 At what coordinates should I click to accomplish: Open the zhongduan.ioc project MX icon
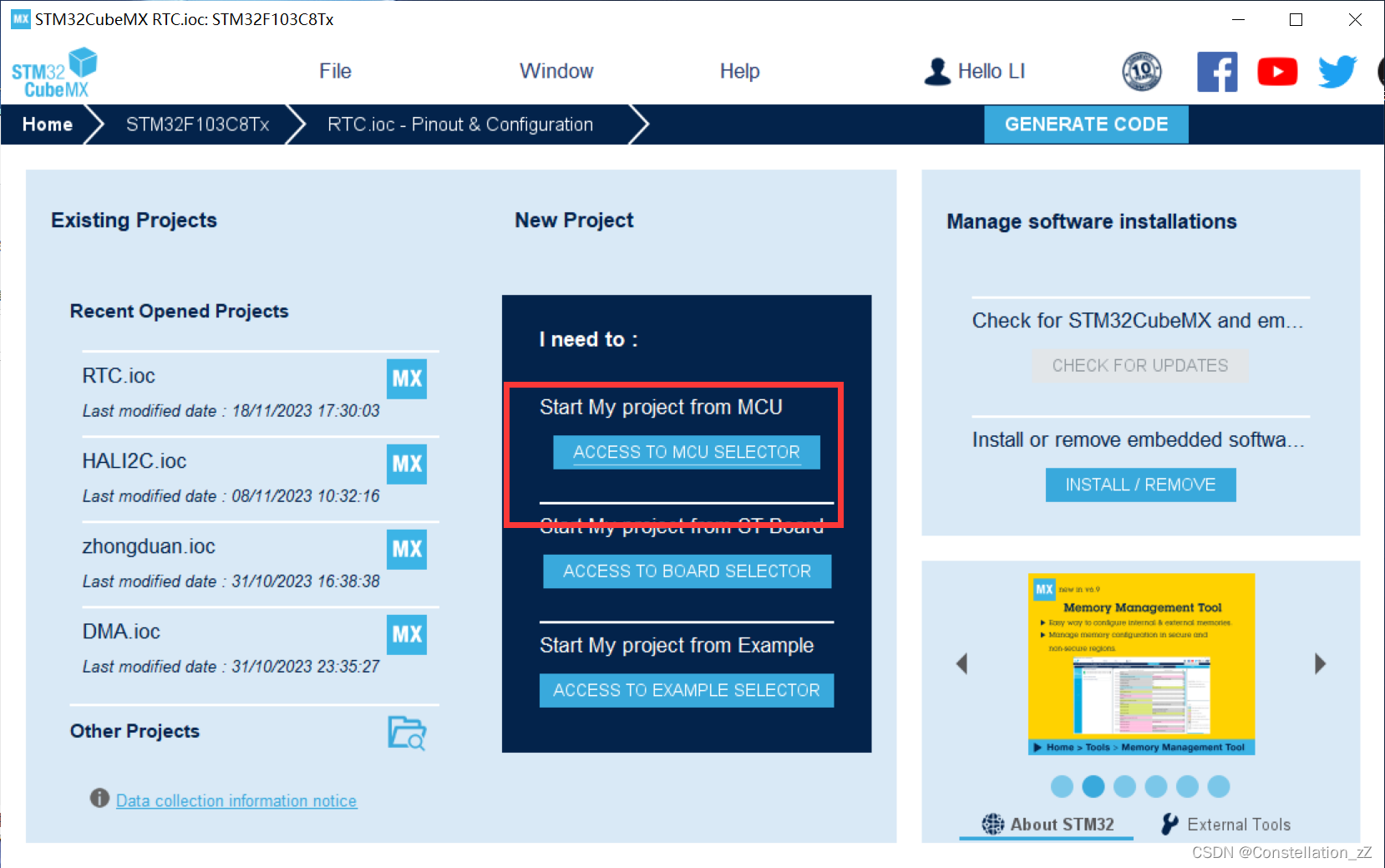coord(407,549)
